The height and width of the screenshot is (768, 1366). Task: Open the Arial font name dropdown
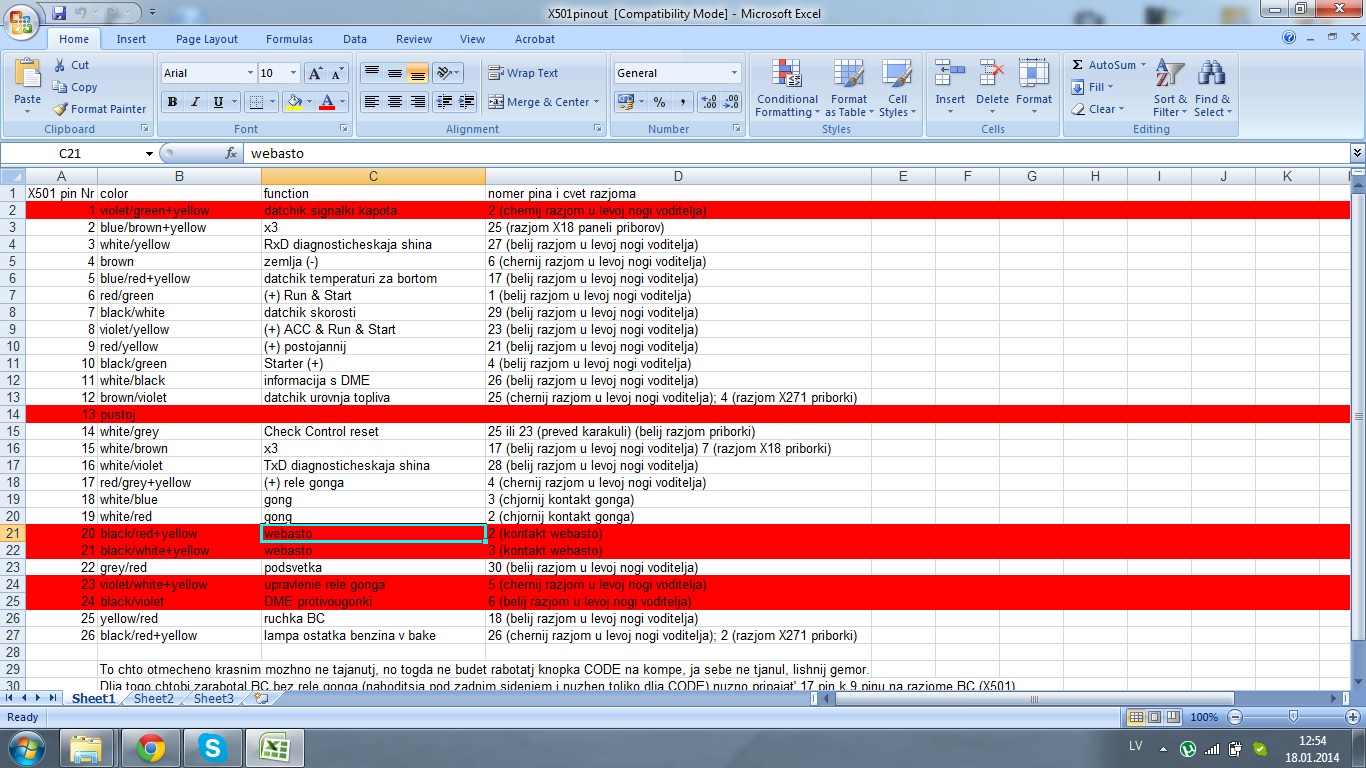pyautogui.click(x=250, y=73)
